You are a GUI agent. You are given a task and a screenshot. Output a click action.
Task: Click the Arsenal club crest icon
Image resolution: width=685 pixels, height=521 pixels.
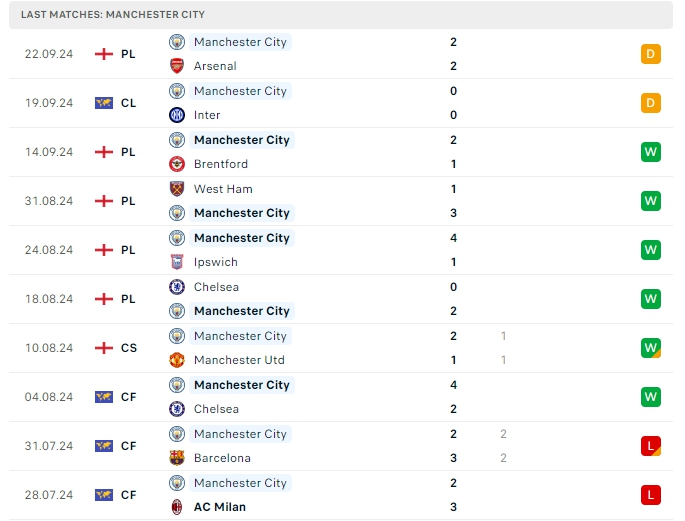coord(177,66)
